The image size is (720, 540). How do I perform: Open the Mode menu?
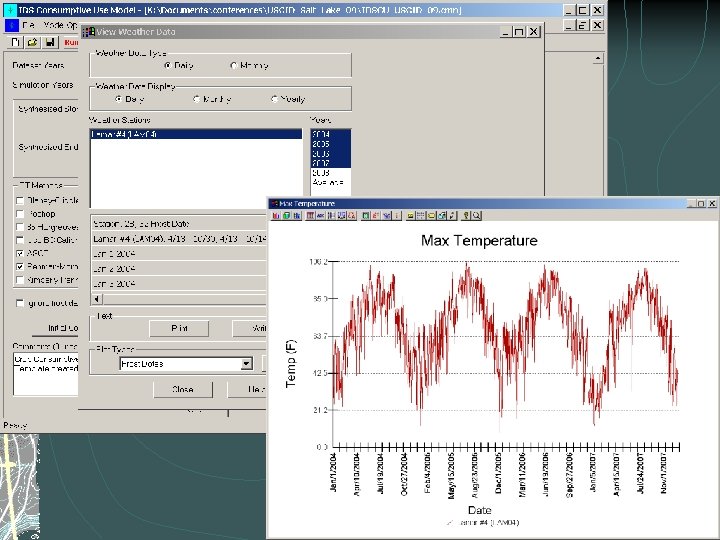coord(54,25)
